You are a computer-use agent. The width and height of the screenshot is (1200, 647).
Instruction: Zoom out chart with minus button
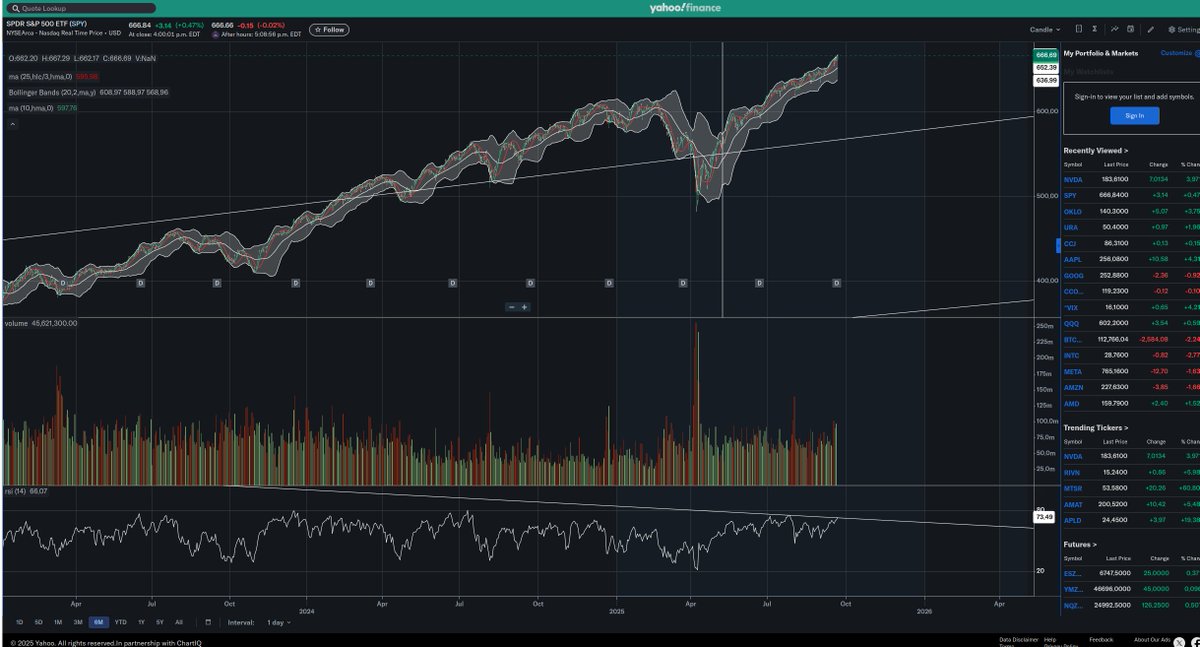point(511,307)
